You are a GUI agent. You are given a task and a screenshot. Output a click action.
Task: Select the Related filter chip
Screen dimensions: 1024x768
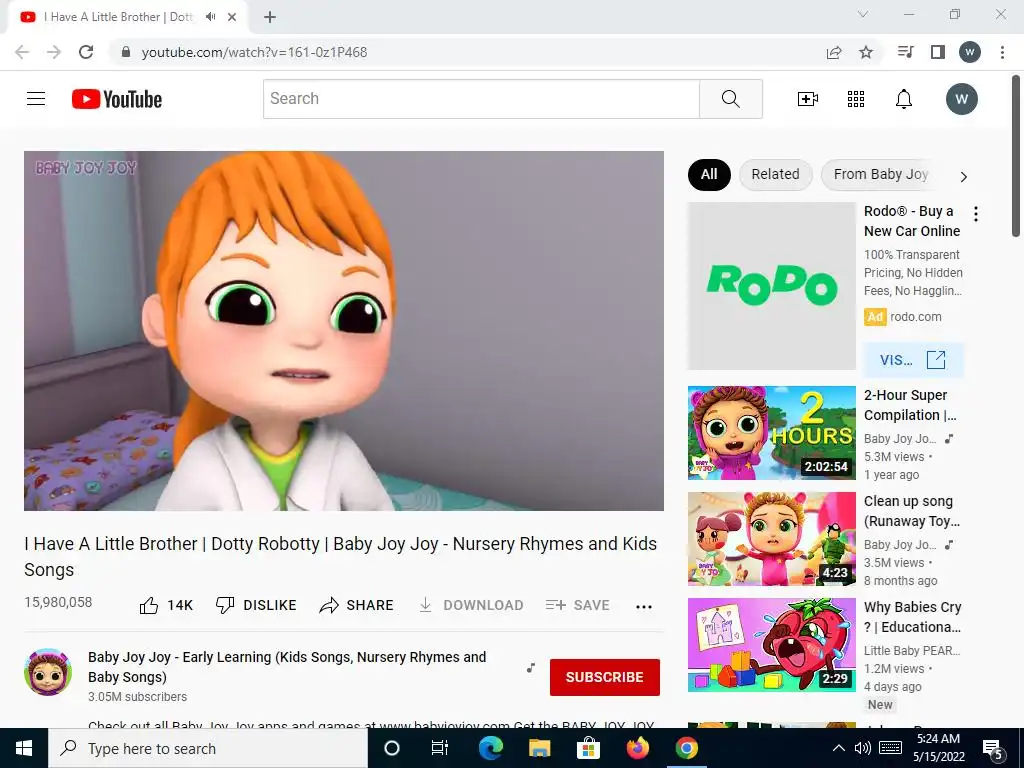click(775, 174)
